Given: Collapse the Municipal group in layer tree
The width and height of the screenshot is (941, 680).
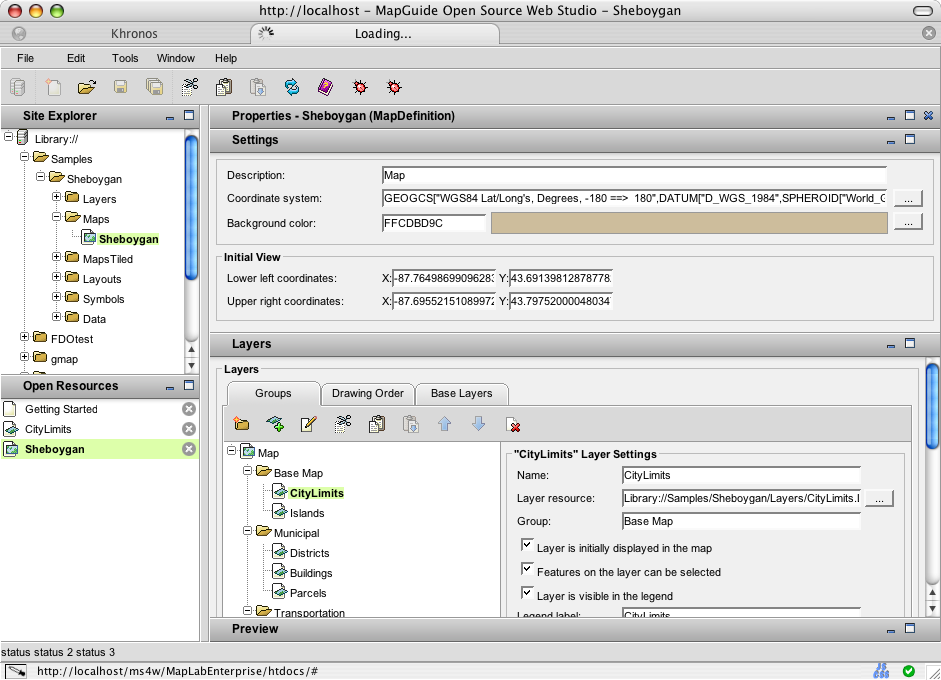Looking at the screenshot, I should tap(247, 533).
